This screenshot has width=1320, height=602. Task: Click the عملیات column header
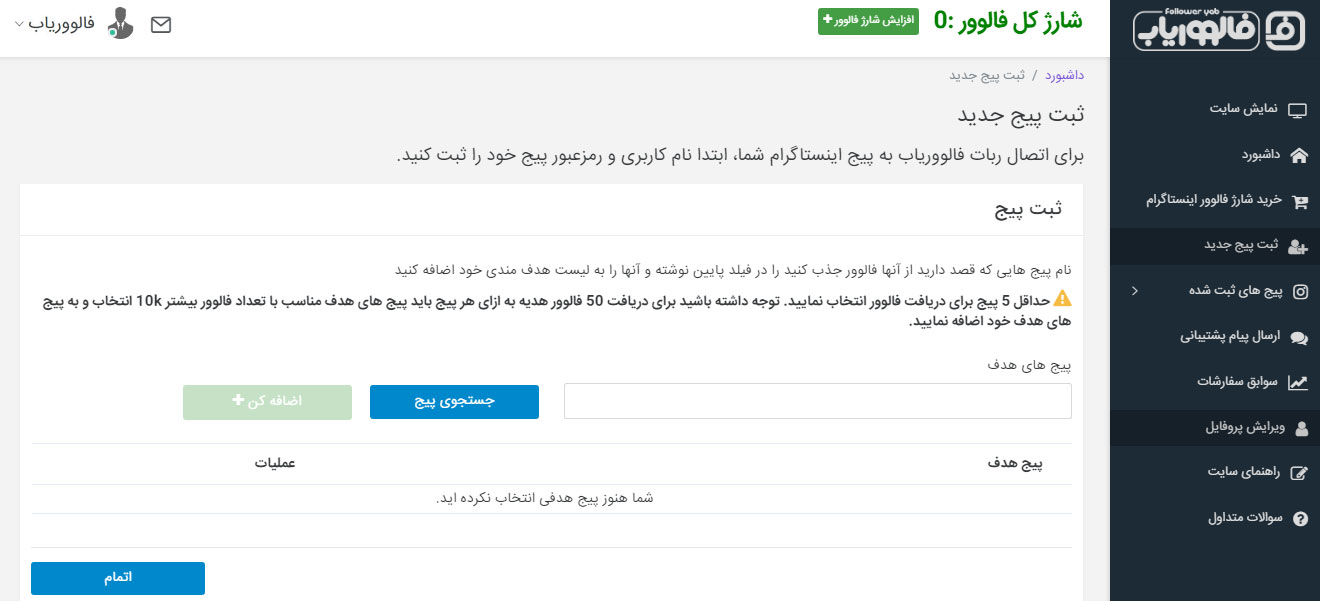[x=274, y=464]
